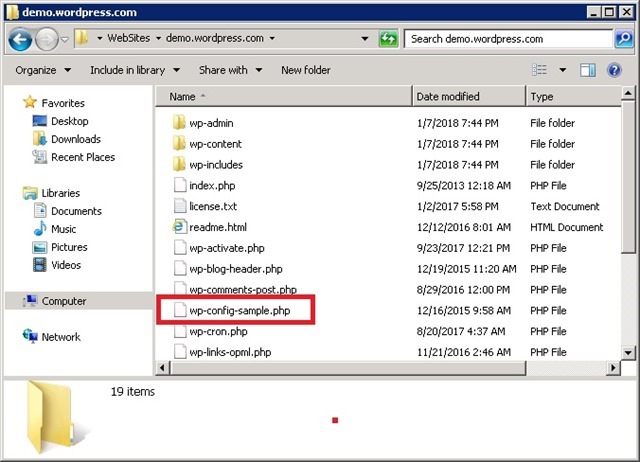Select Network in the navigation pane
The height and width of the screenshot is (462, 640).
pyautogui.click(x=51, y=337)
